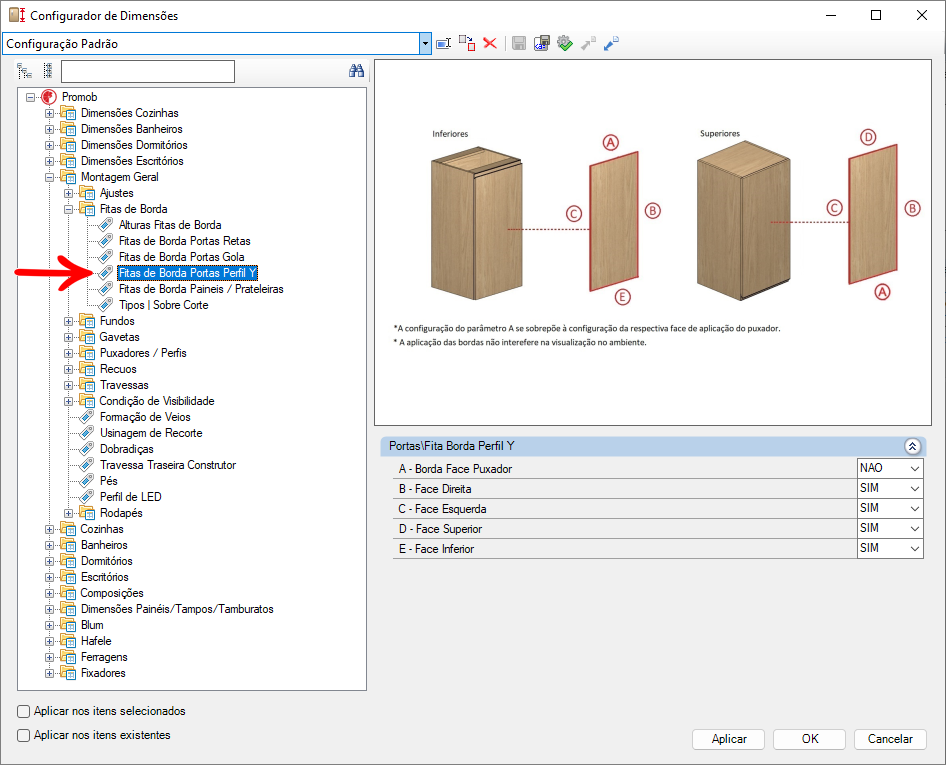Click the Gavetas folder icon

(x=87, y=337)
